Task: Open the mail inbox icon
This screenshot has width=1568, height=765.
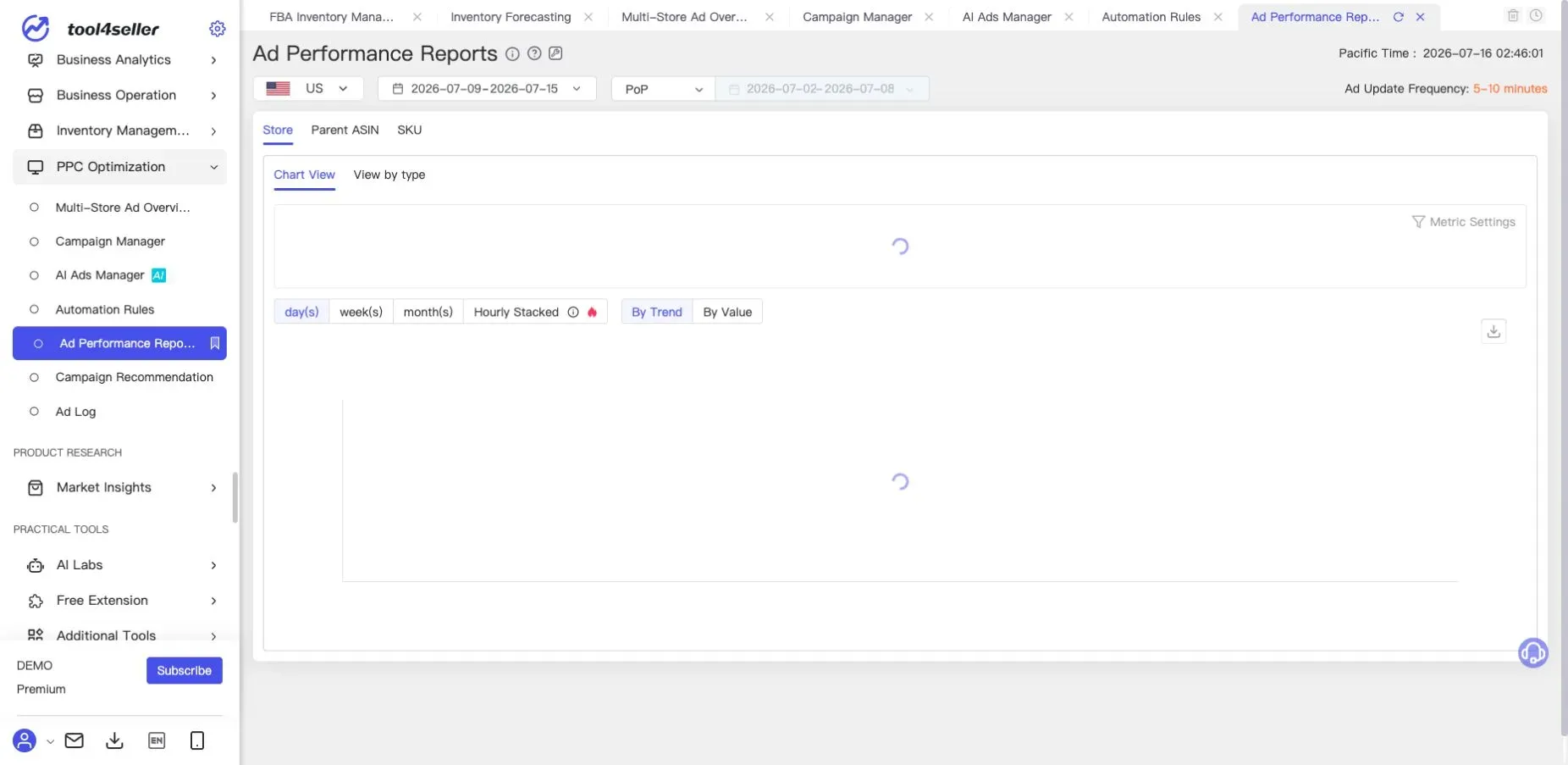Action: tap(75, 740)
